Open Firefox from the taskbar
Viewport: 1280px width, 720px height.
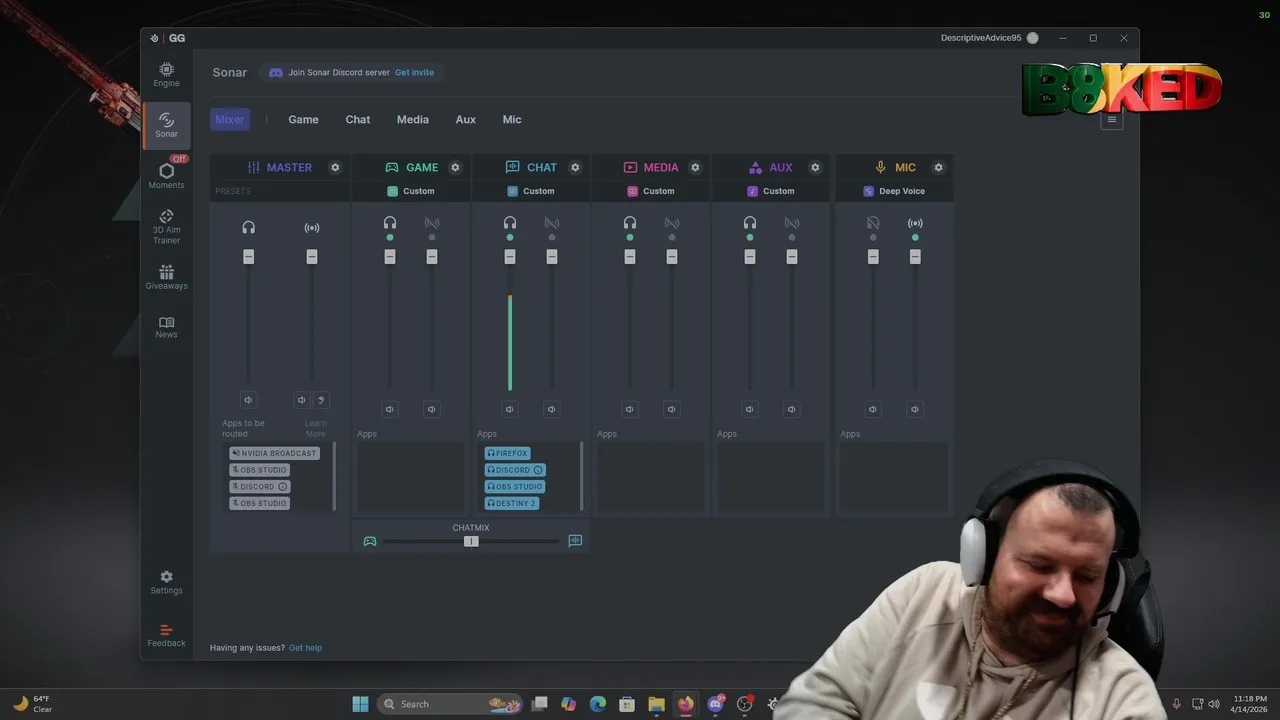click(685, 704)
